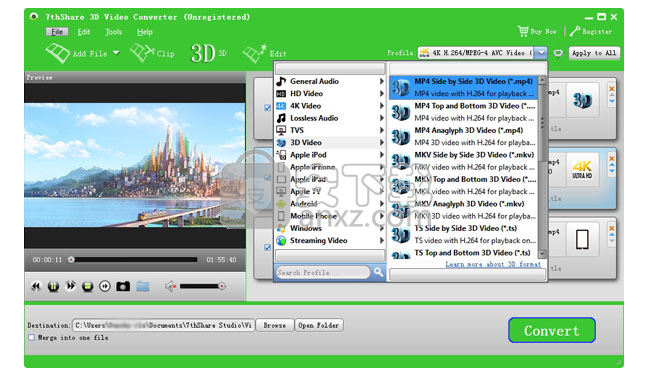
Task: Remove the first file with orange X
Action: tap(612, 89)
